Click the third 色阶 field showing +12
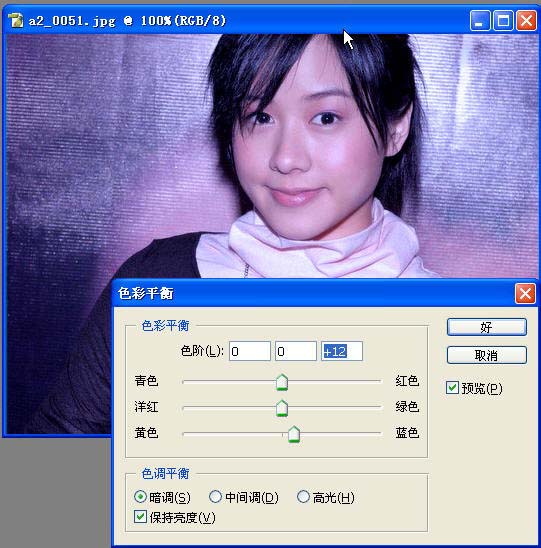Screen dimensions: 541x548 tap(342, 351)
